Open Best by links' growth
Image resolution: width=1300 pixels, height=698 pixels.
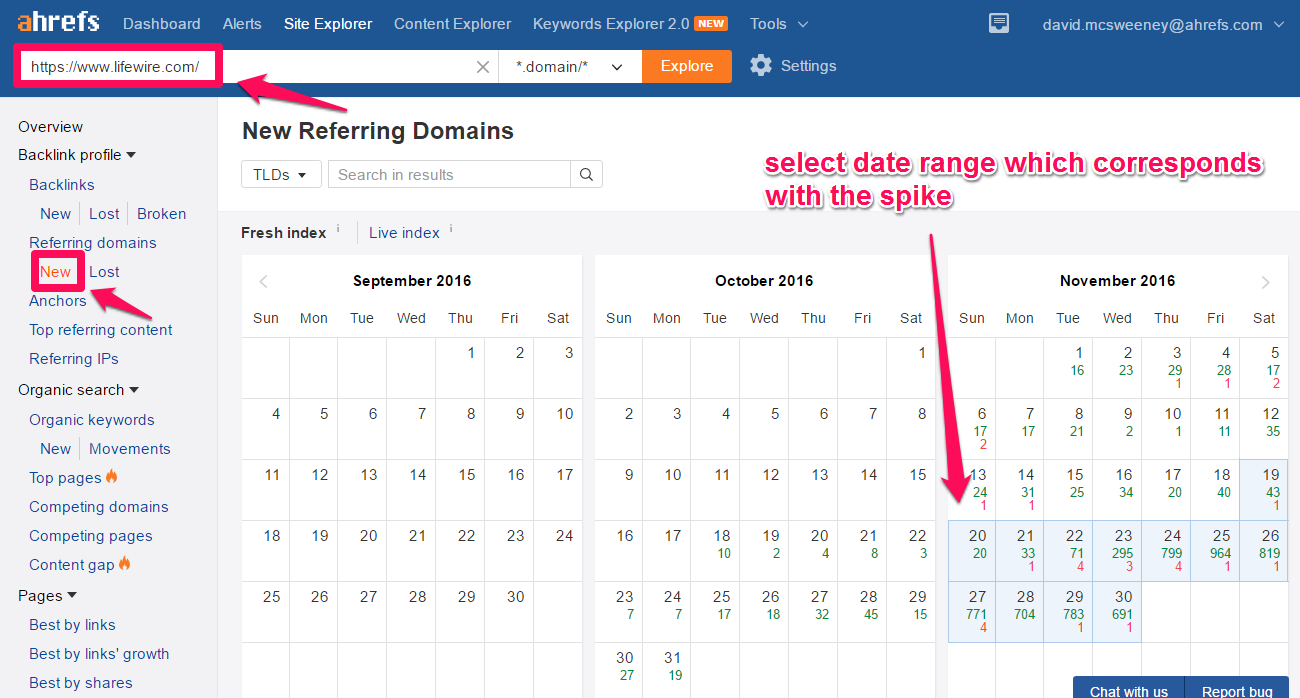point(99,654)
